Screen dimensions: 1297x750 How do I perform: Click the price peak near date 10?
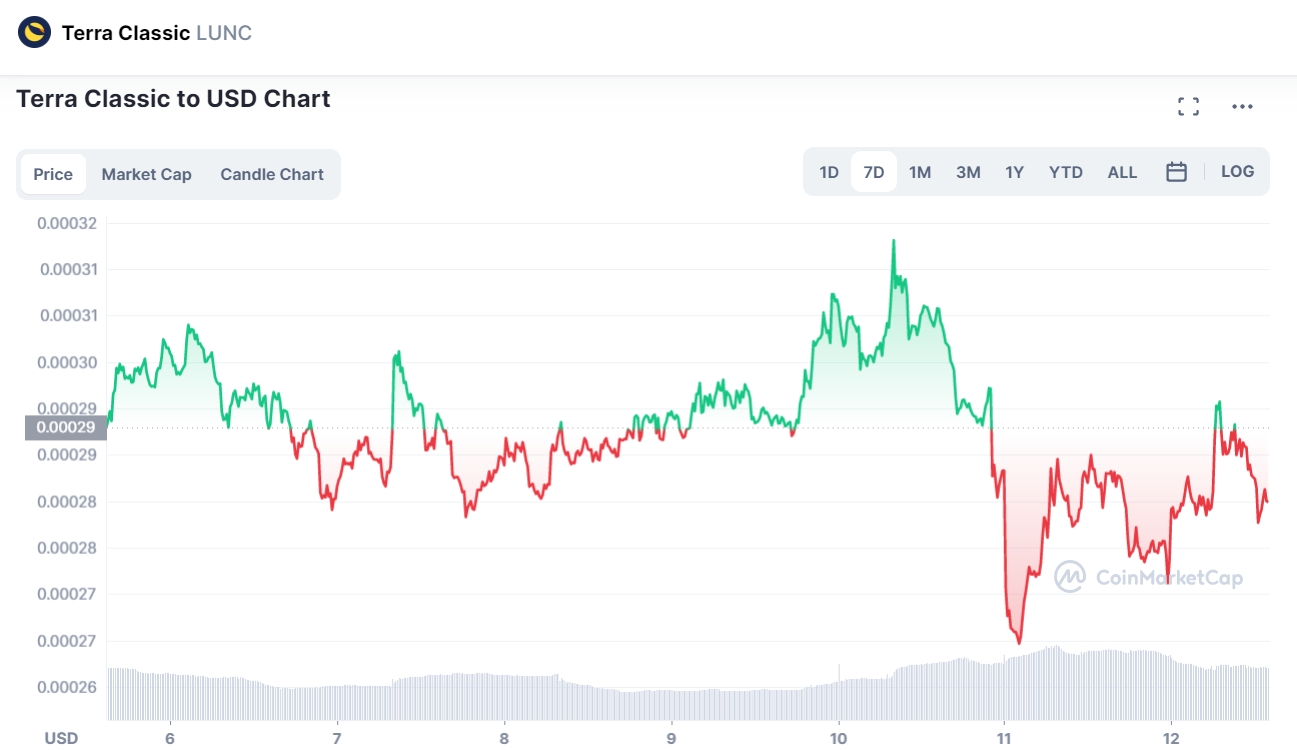click(x=893, y=241)
